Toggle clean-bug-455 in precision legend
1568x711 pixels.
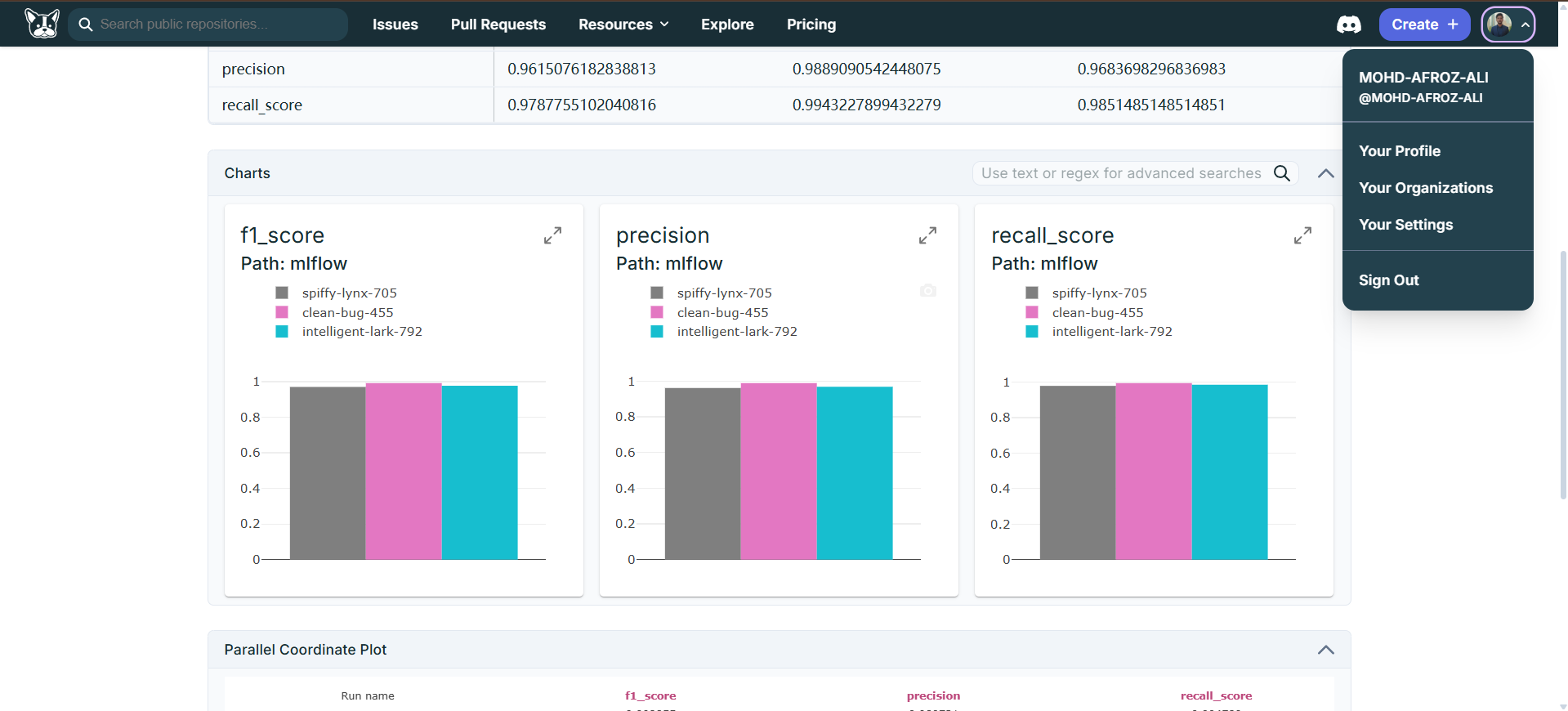[x=721, y=312]
